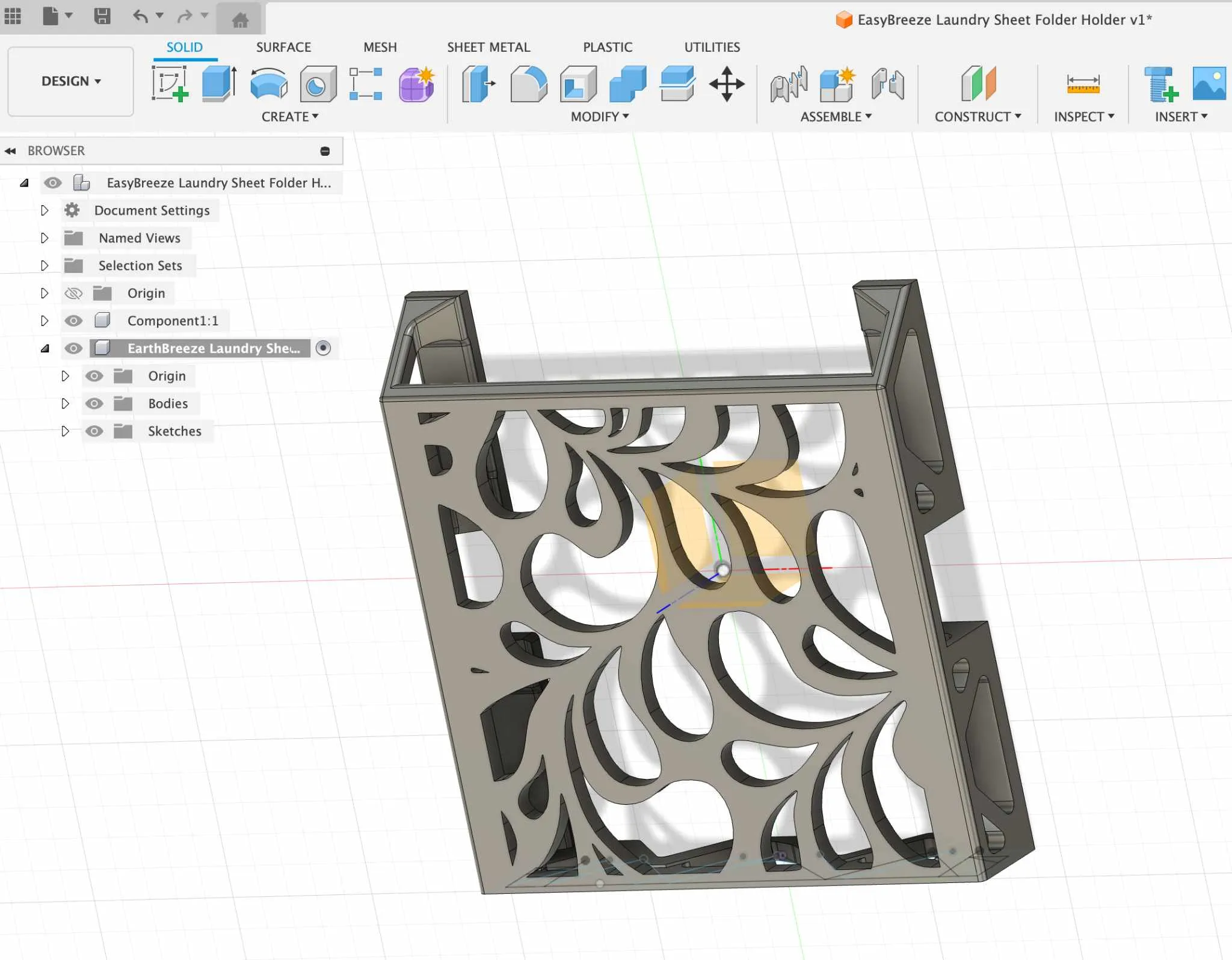Click the Save disk icon
1232x960 pixels.
coord(102,16)
